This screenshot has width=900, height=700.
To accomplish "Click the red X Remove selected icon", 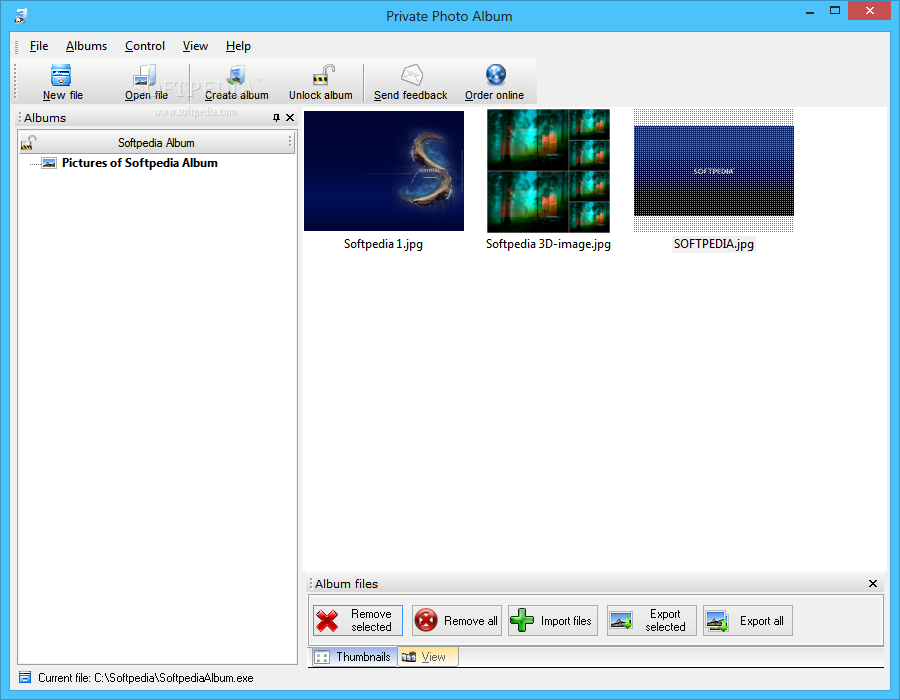I will (x=327, y=621).
